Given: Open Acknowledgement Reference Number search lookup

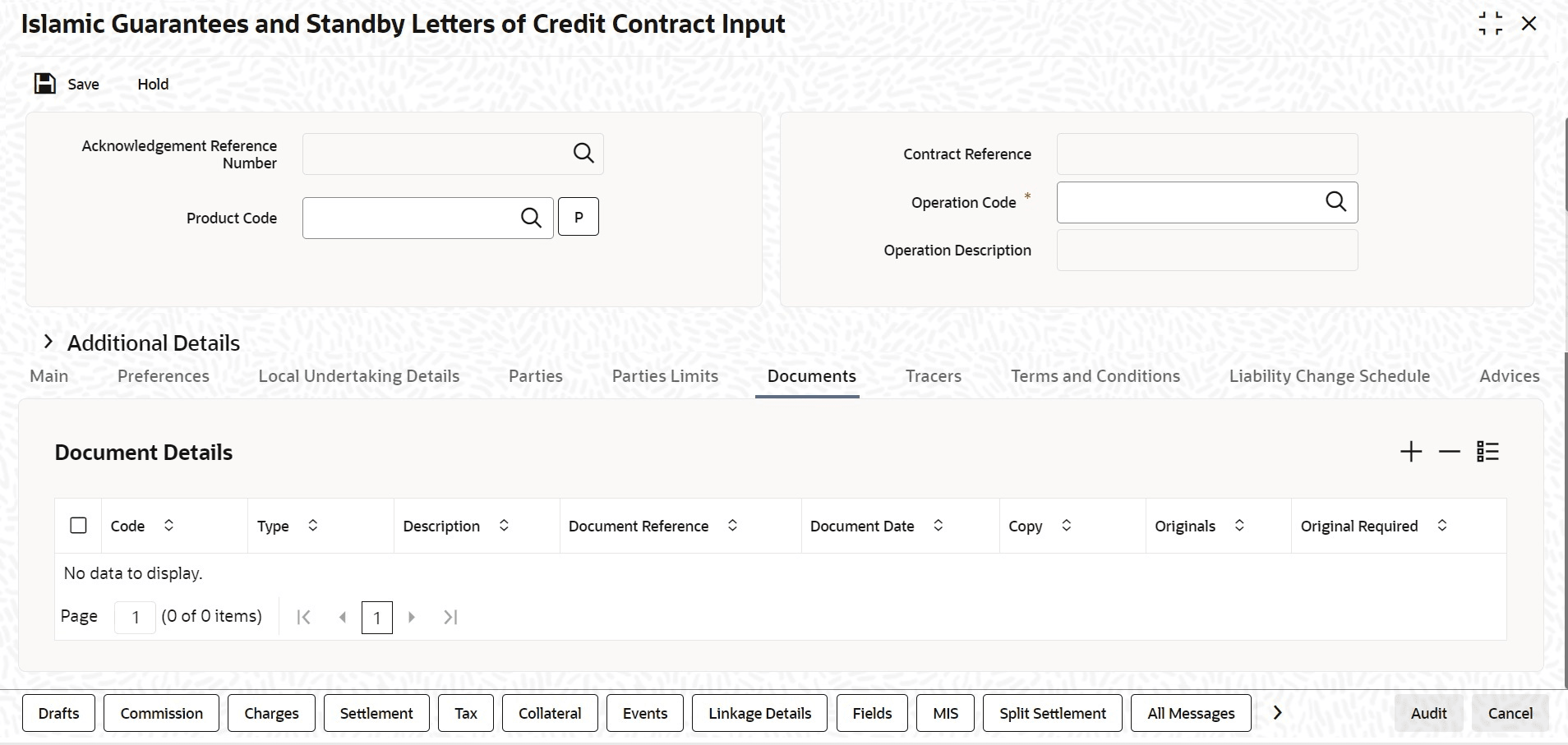Looking at the screenshot, I should [583, 154].
